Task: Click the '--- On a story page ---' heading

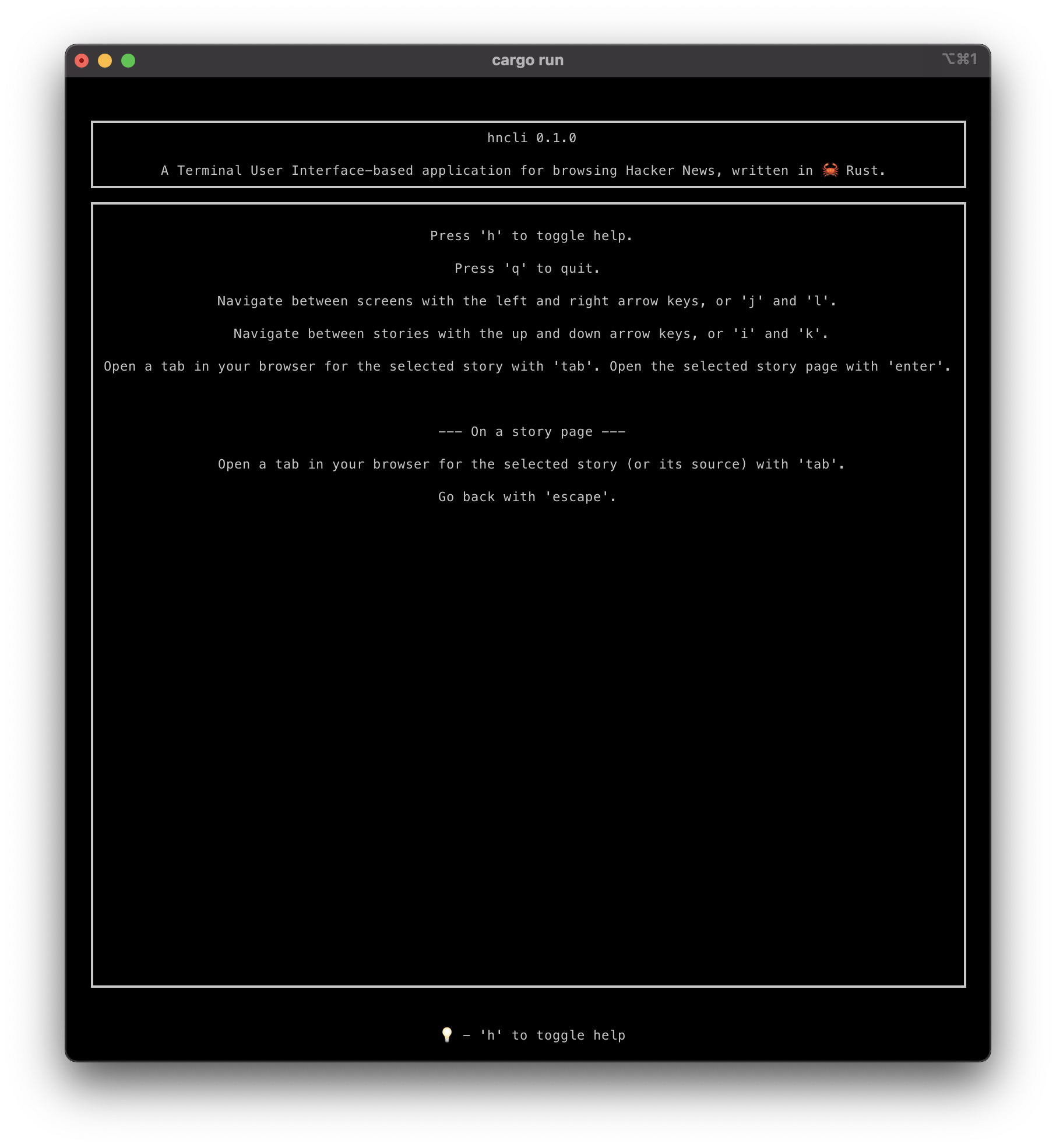Action: tap(531, 432)
